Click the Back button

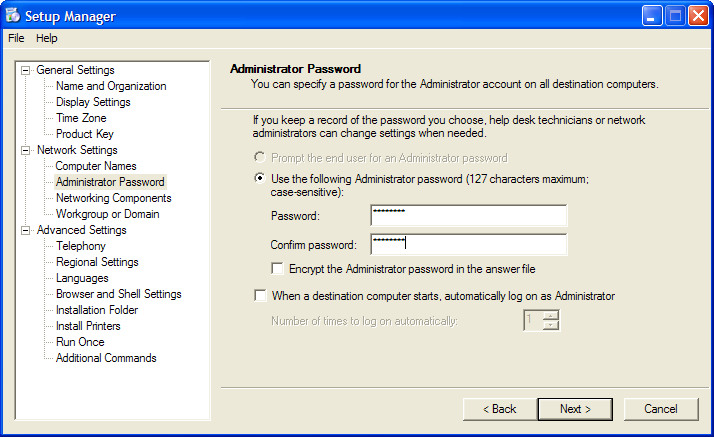500,409
